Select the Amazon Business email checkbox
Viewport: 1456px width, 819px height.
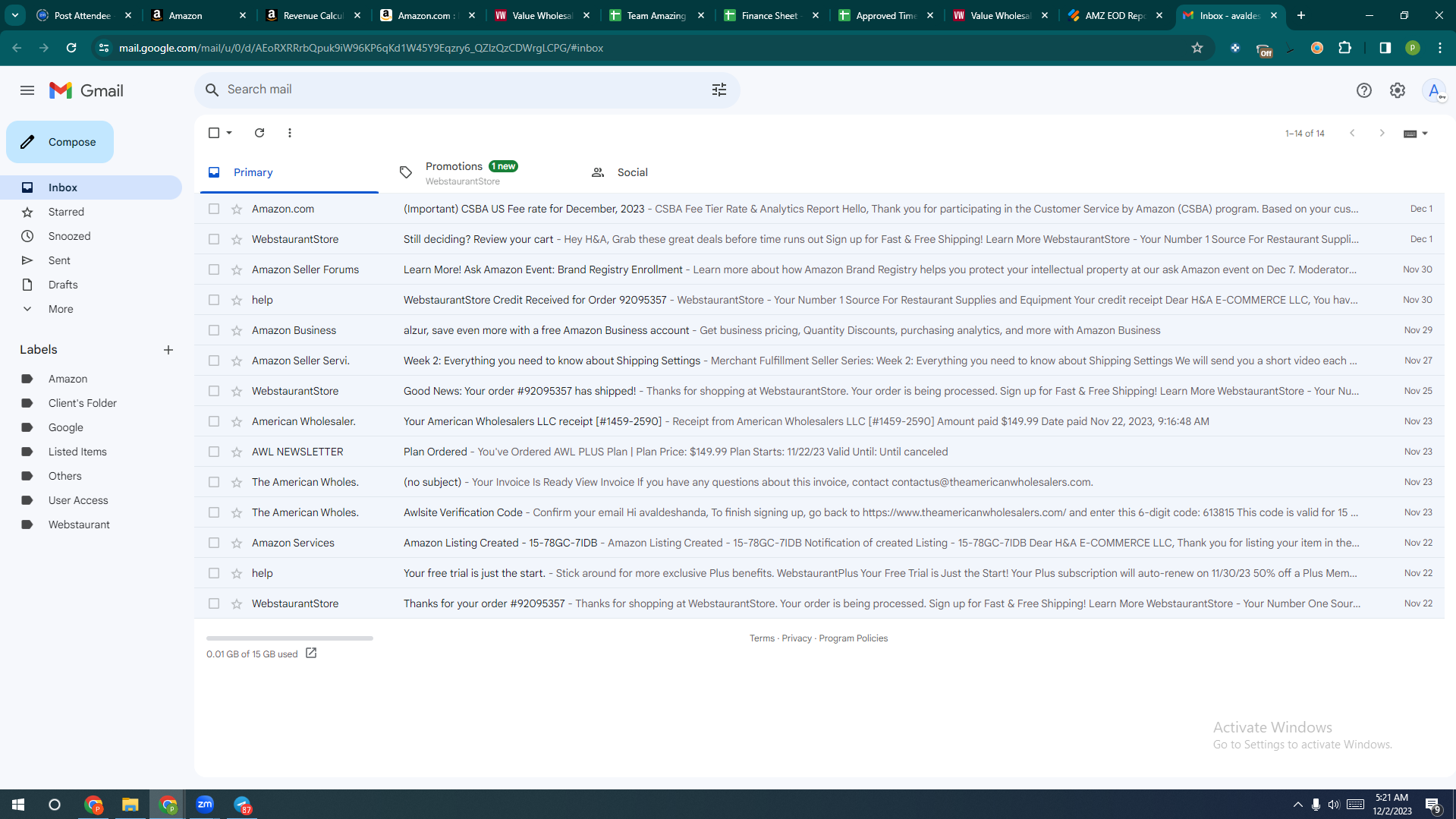tap(214, 330)
